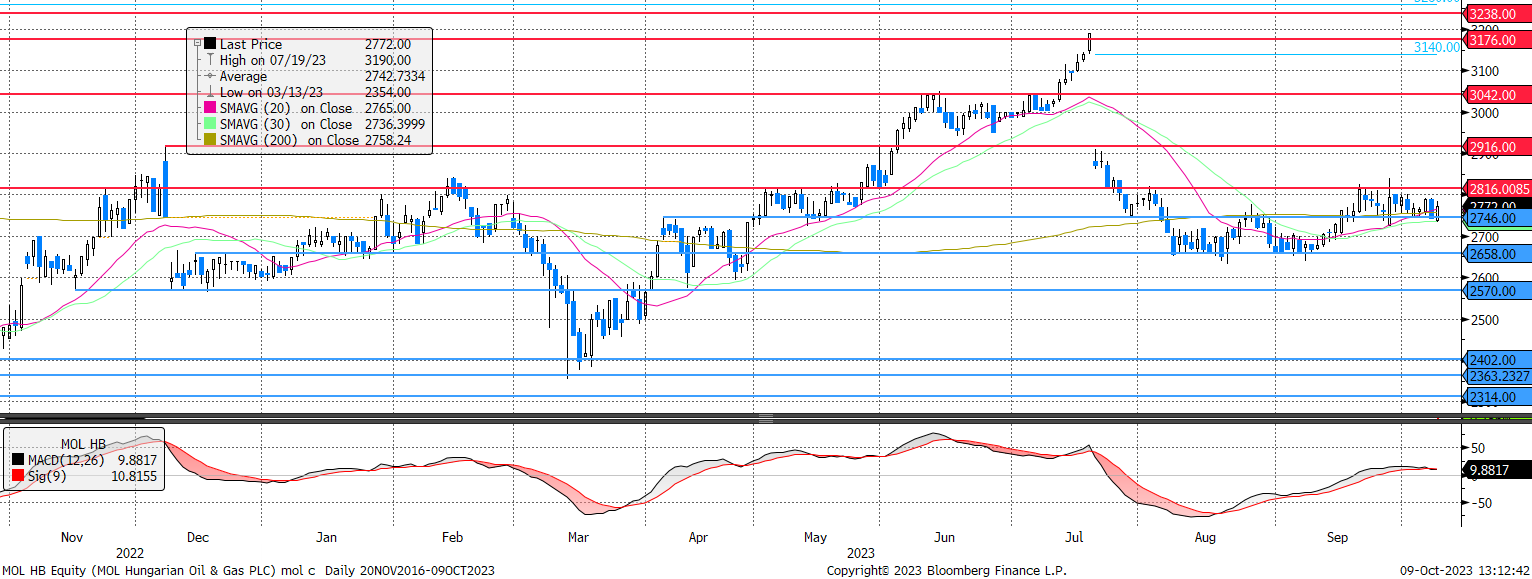Select the 3176.00 red price tag
The height and width of the screenshot is (579, 1532).
click(x=1496, y=40)
